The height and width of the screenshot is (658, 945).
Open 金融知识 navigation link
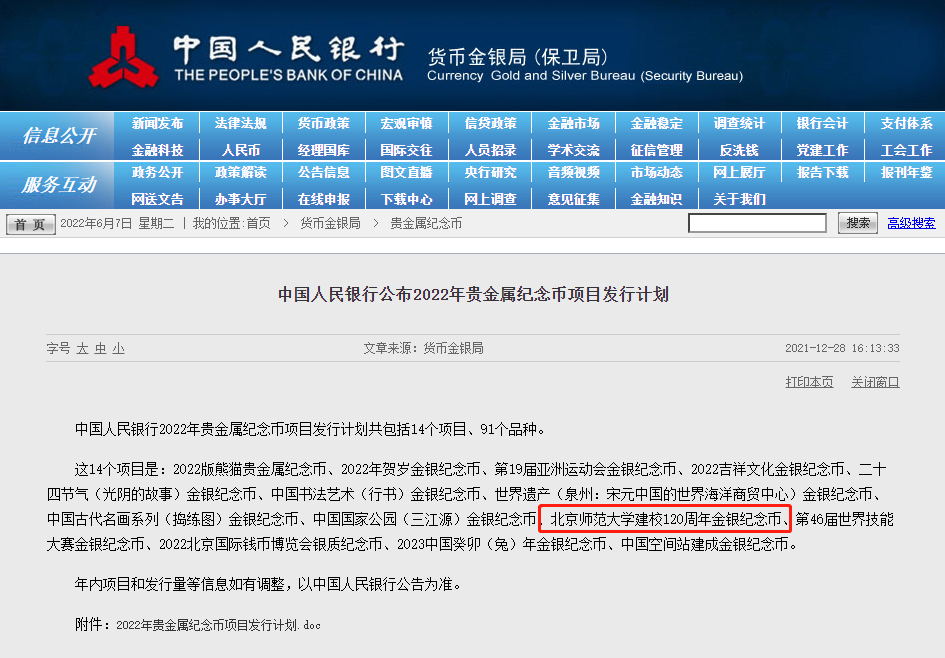coord(657,199)
